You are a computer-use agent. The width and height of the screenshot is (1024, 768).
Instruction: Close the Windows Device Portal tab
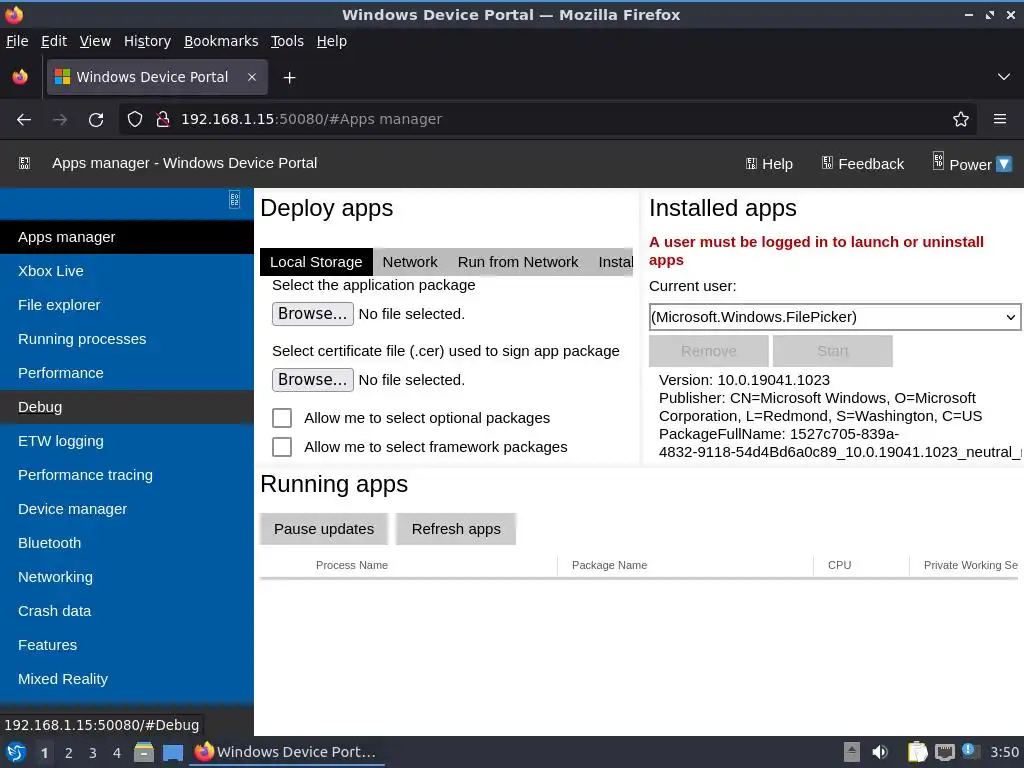coord(252,77)
